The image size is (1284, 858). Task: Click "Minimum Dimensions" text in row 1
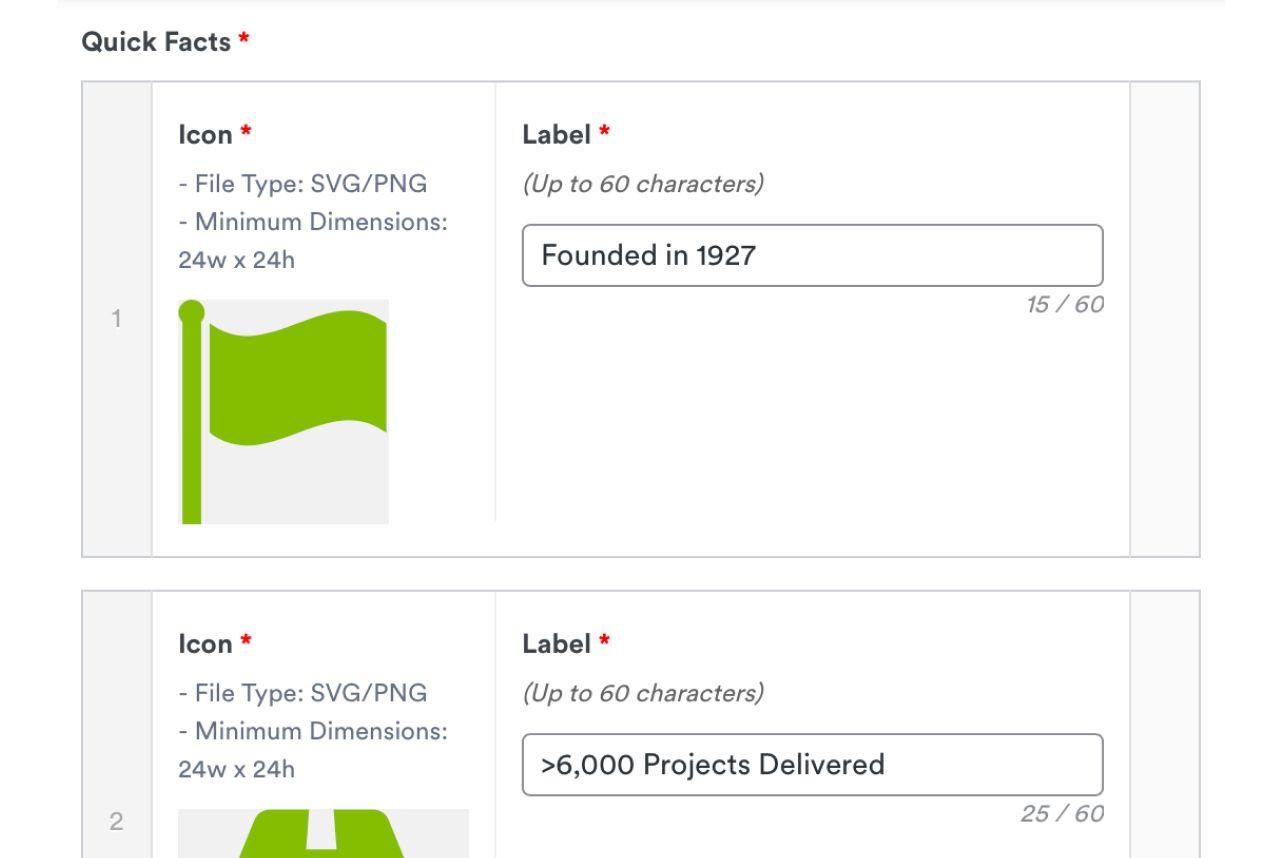tap(313, 222)
